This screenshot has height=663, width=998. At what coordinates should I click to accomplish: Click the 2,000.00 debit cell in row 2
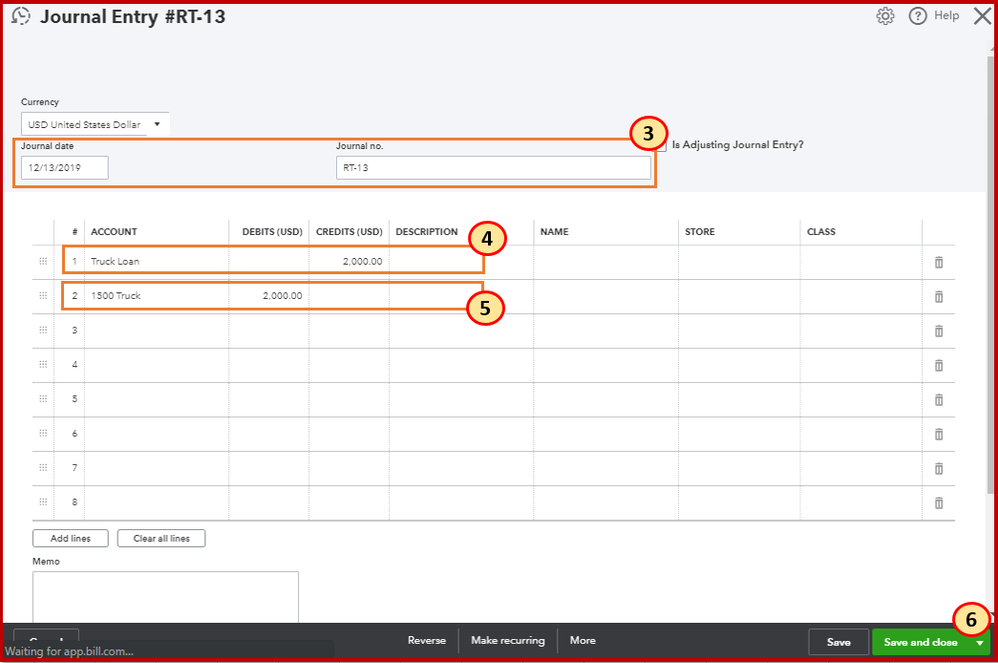269,296
